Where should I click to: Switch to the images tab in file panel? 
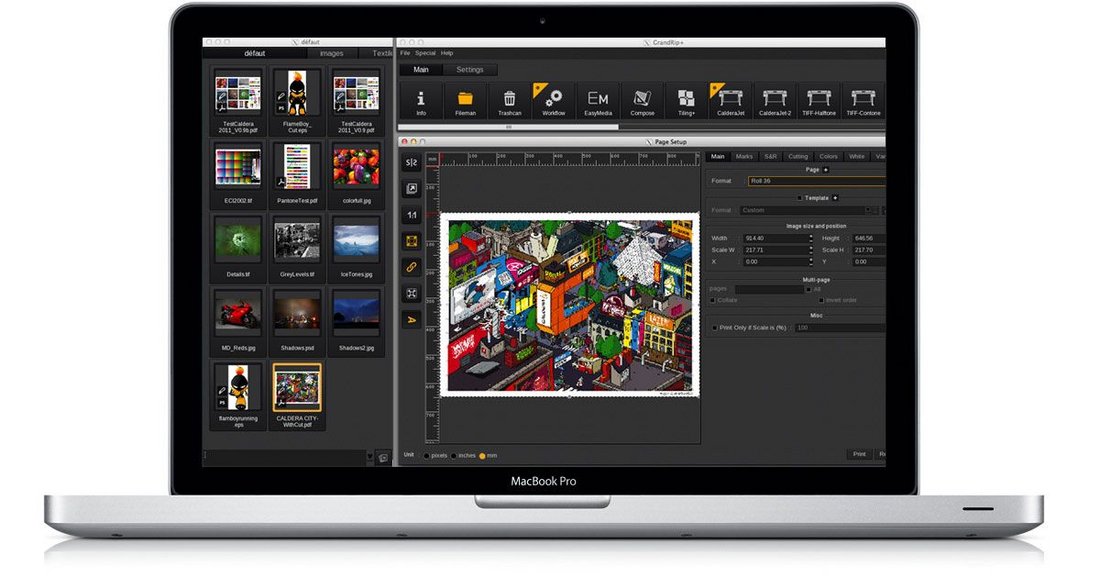pos(332,53)
